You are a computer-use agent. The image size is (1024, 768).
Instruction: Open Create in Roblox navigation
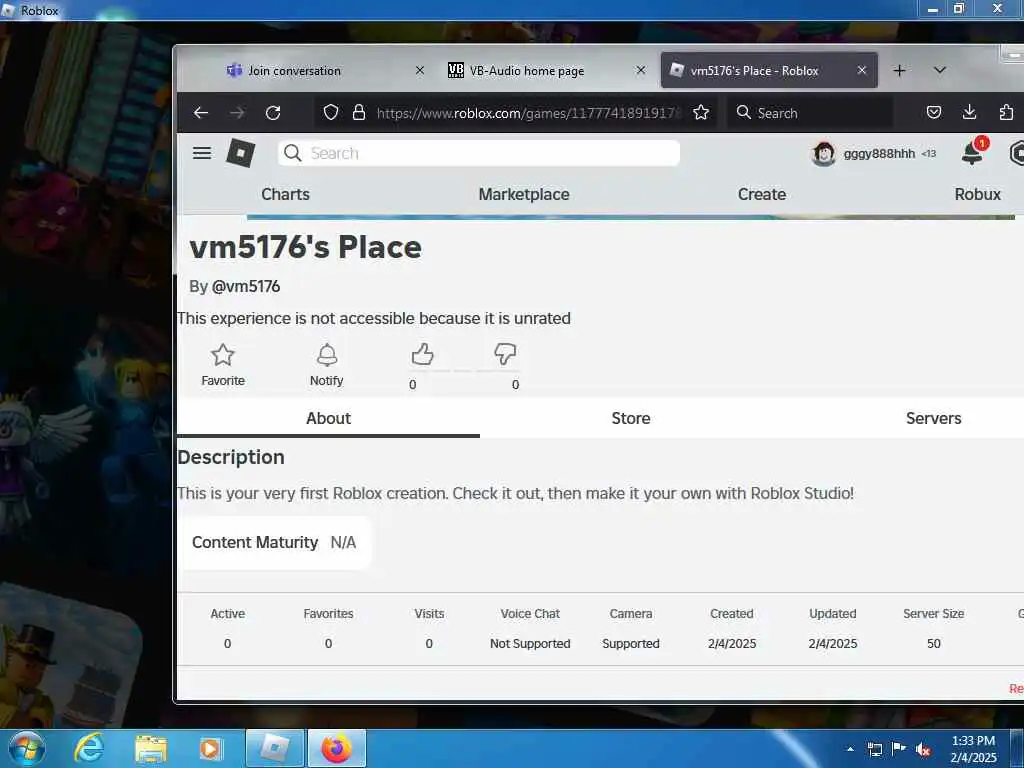coord(761,194)
